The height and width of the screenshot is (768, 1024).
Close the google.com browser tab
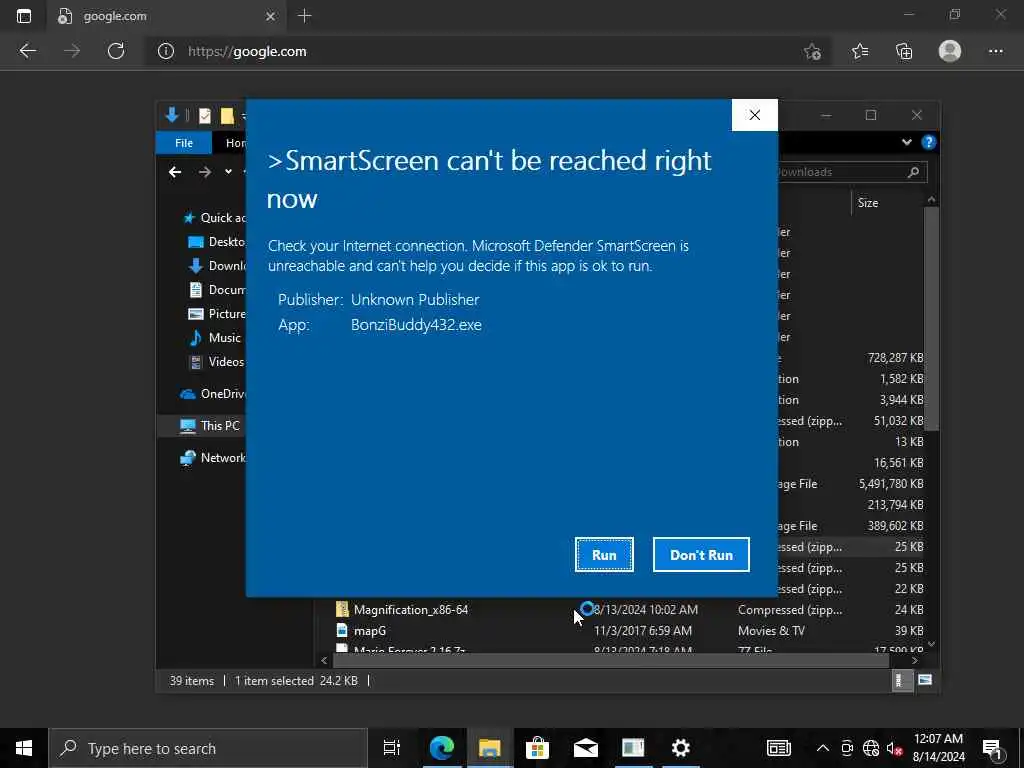(270, 16)
